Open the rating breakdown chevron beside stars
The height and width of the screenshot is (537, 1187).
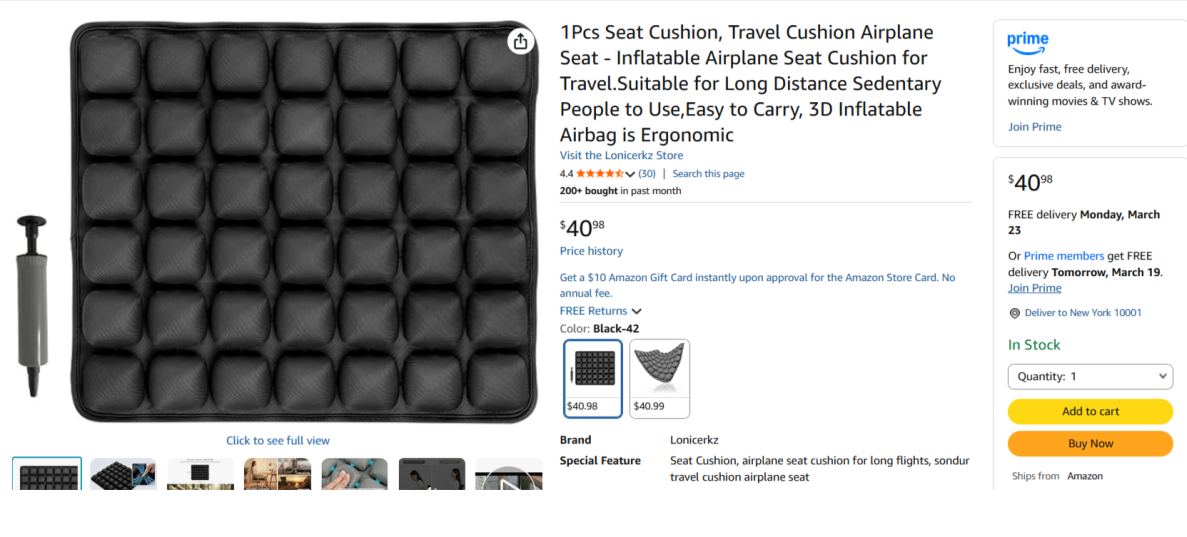[x=630, y=174]
